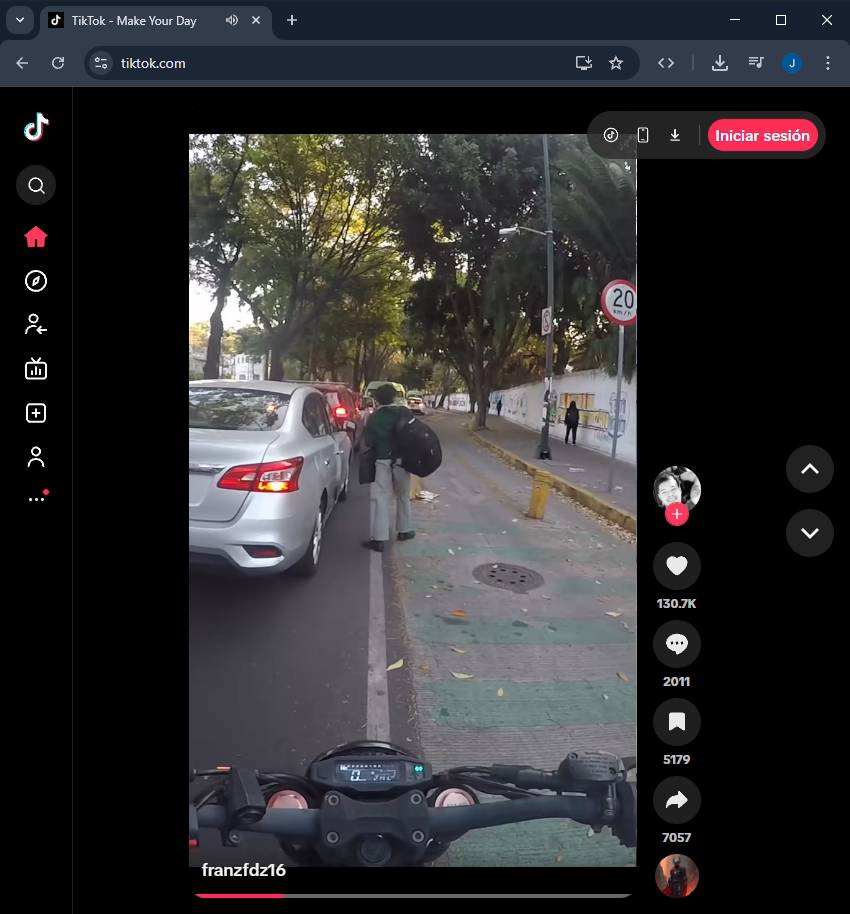This screenshot has height=914, width=850.
Task: Open the TikTok search icon
Action: (x=36, y=185)
